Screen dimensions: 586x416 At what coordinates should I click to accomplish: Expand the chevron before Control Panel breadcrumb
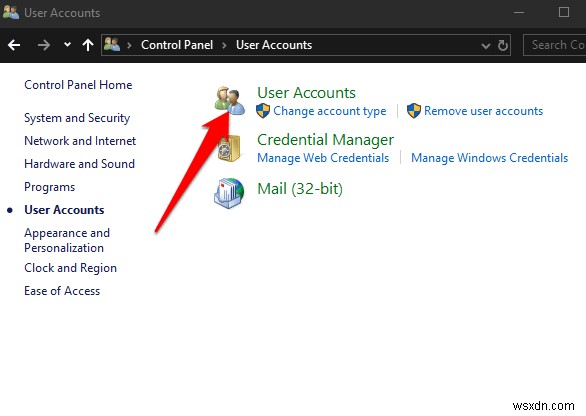129,45
